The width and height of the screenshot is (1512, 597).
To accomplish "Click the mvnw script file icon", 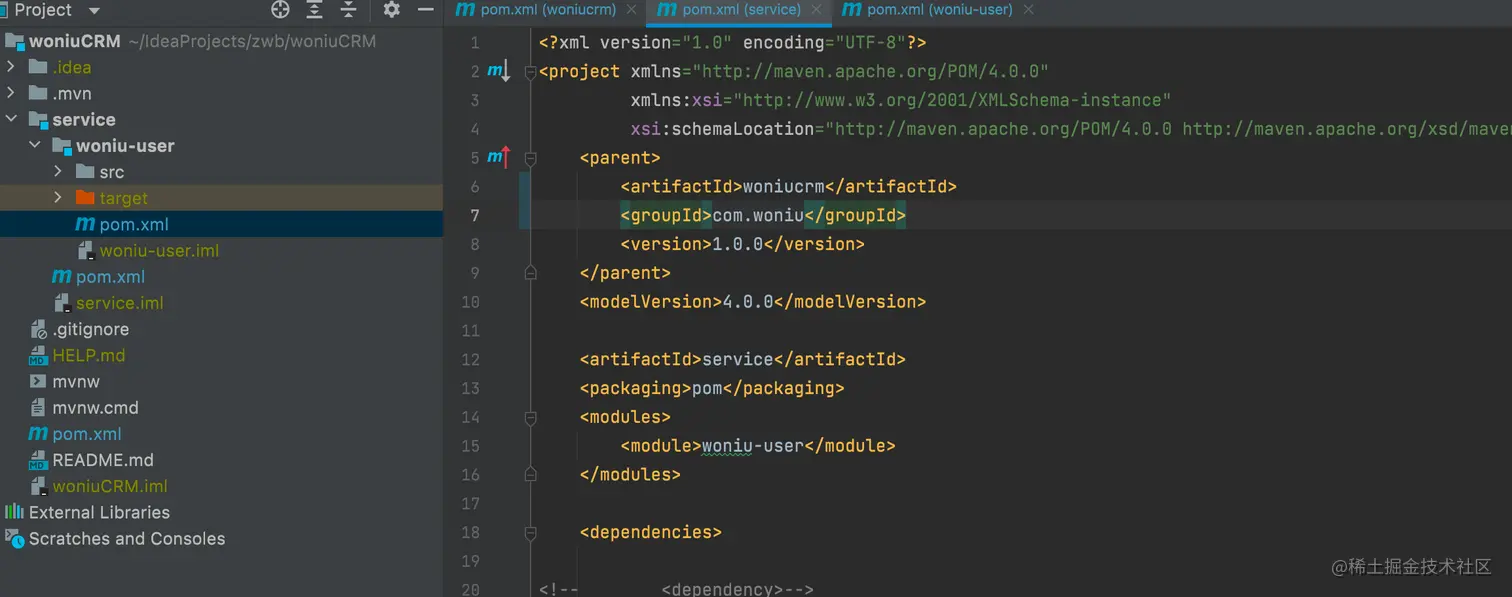I will tap(38, 381).
